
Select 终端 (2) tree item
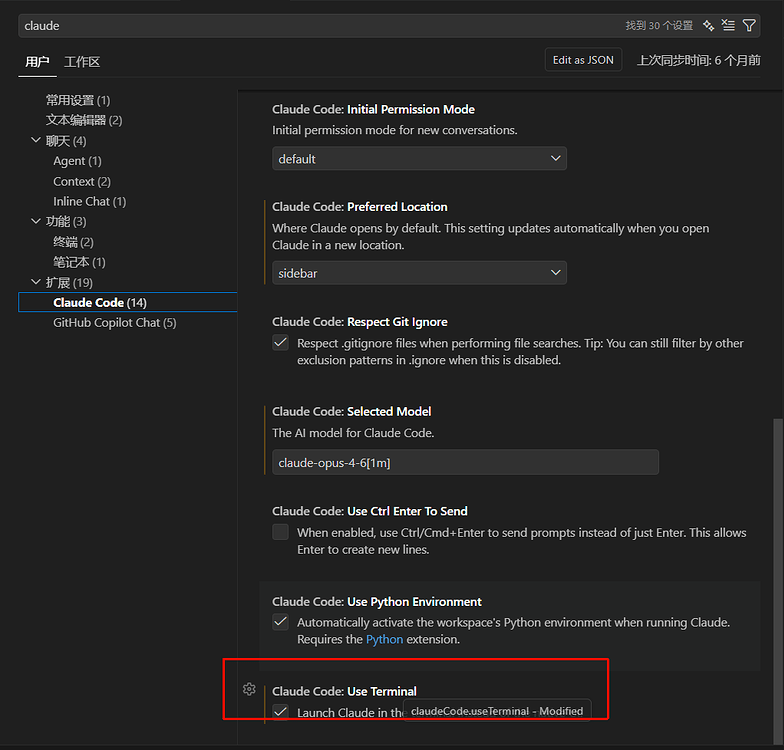coord(73,242)
